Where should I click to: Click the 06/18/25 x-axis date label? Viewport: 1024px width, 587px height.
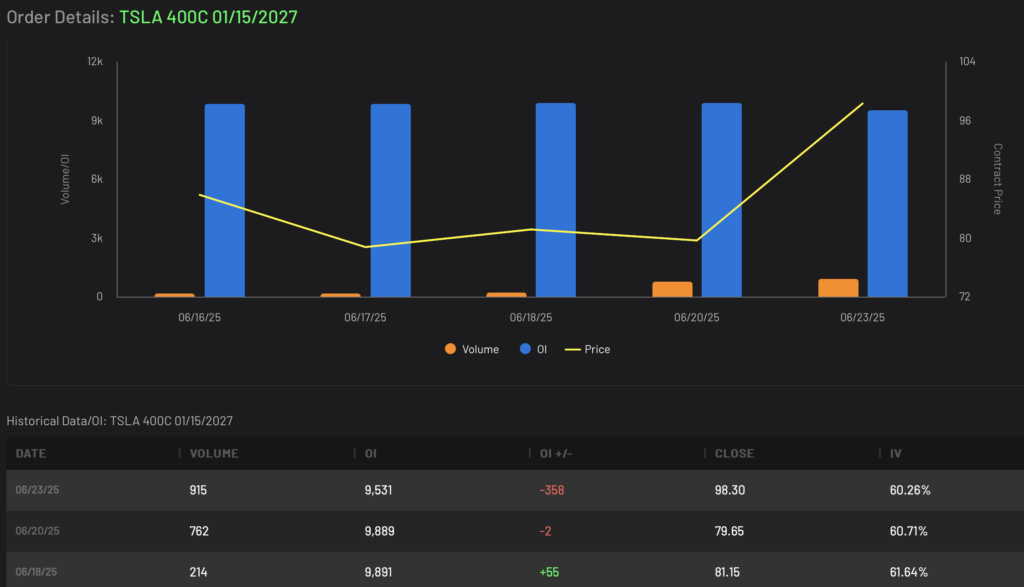coord(531,317)
